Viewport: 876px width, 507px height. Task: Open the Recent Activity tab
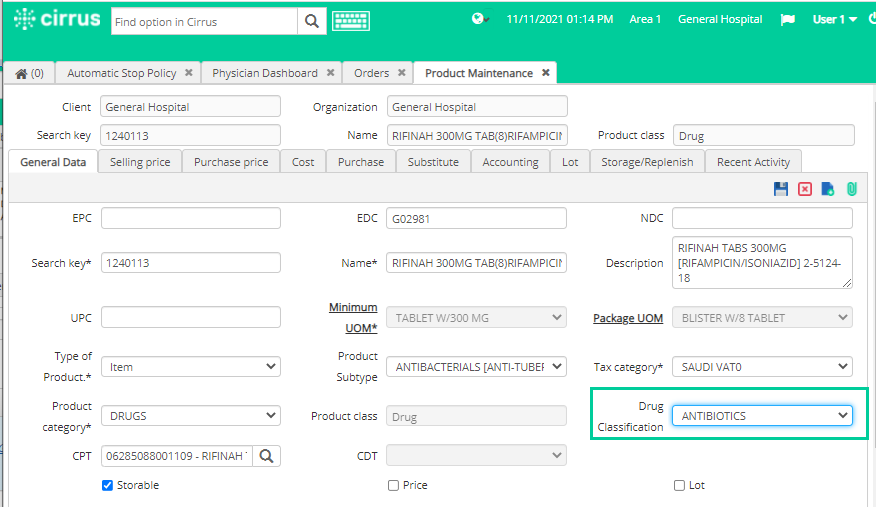click(753, 162)
